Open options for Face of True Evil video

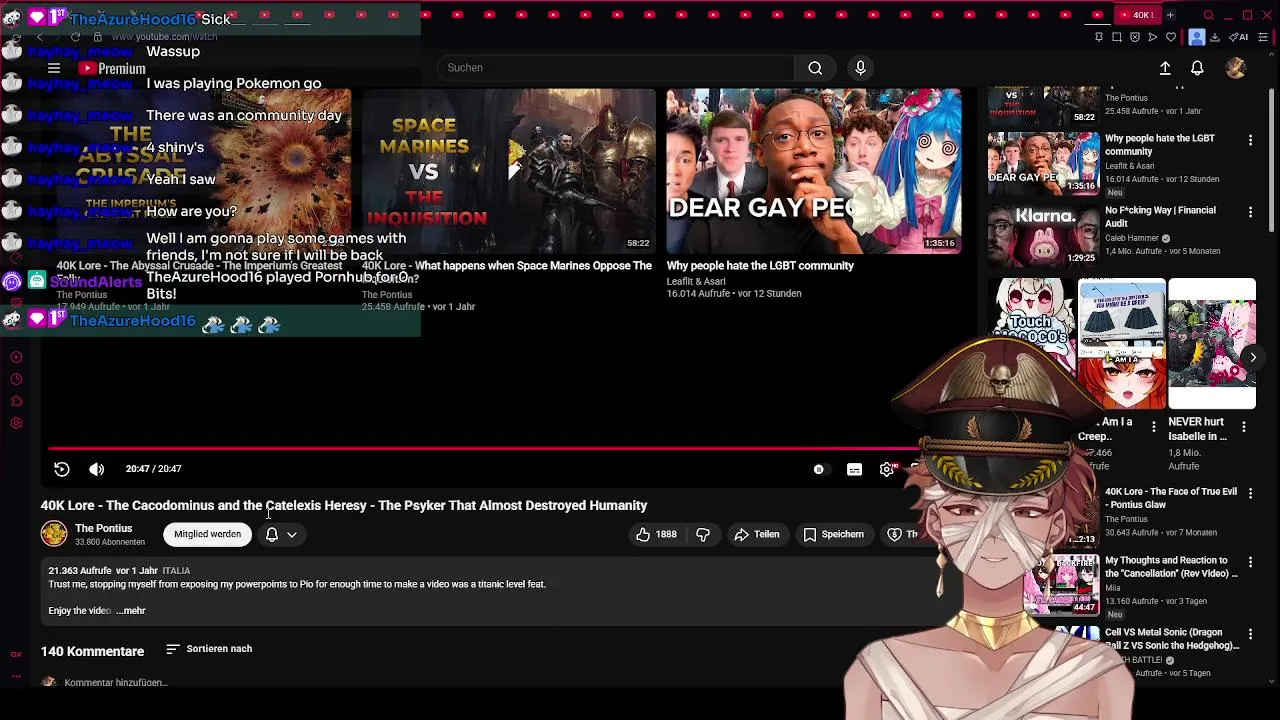click(x=1250, y=493)
